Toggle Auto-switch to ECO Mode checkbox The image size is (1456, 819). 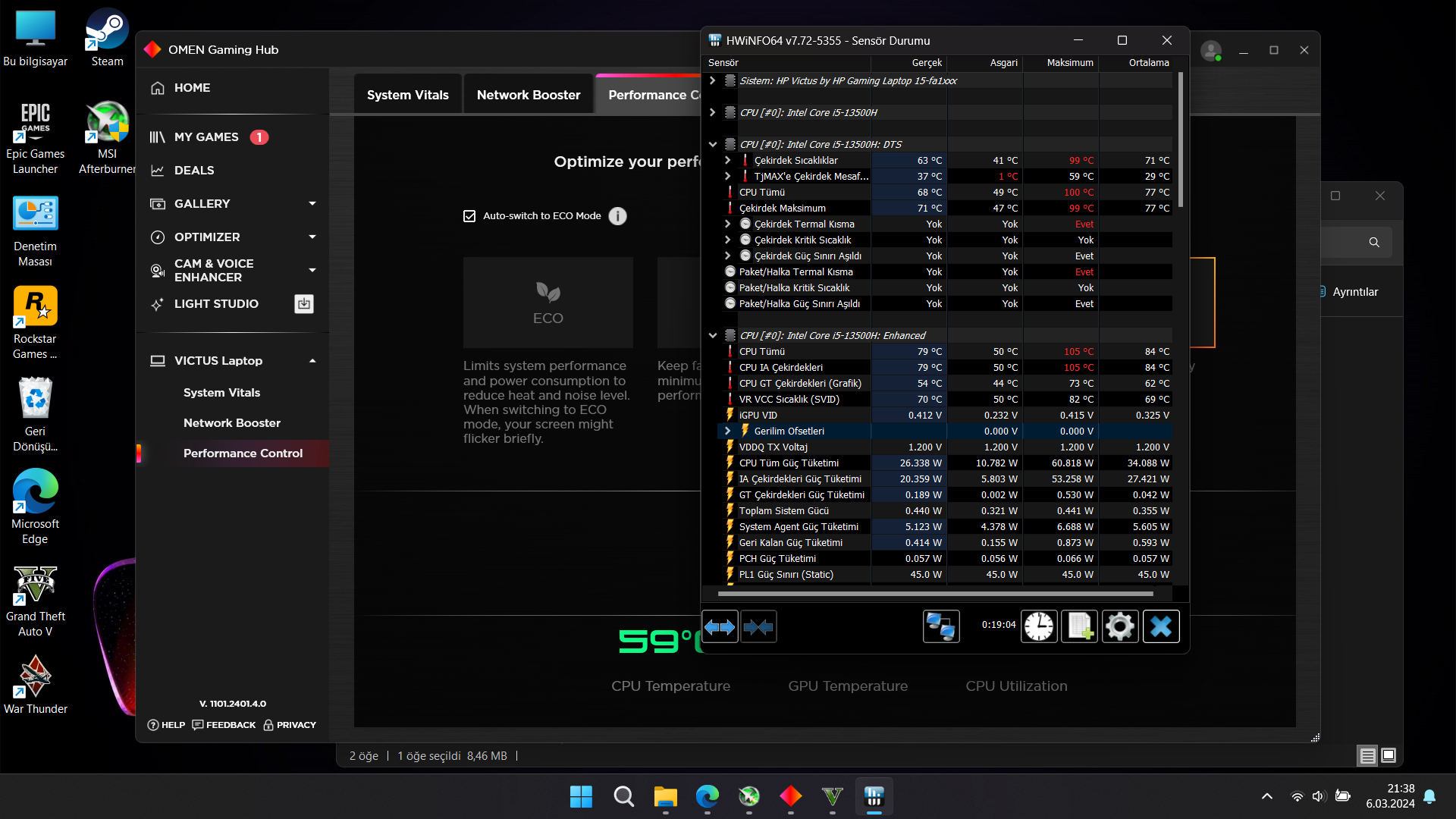[469, 216]
